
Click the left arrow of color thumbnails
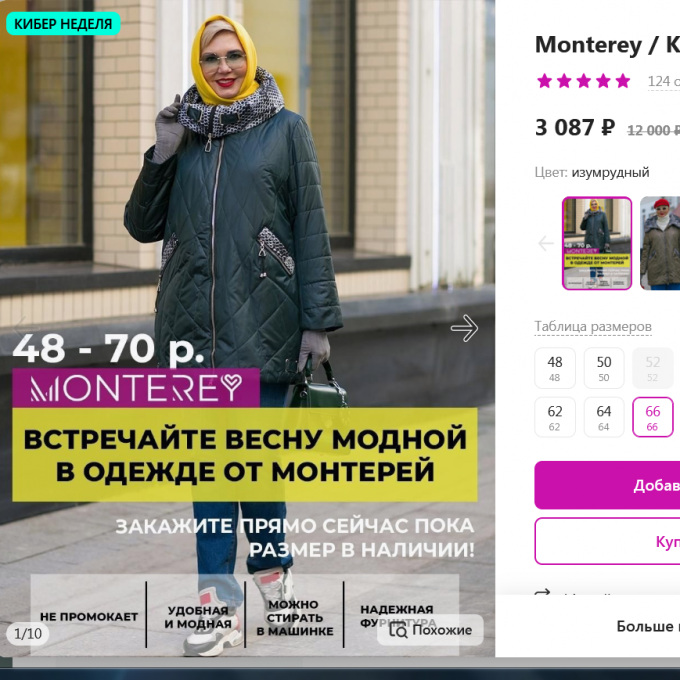[546, 243]
